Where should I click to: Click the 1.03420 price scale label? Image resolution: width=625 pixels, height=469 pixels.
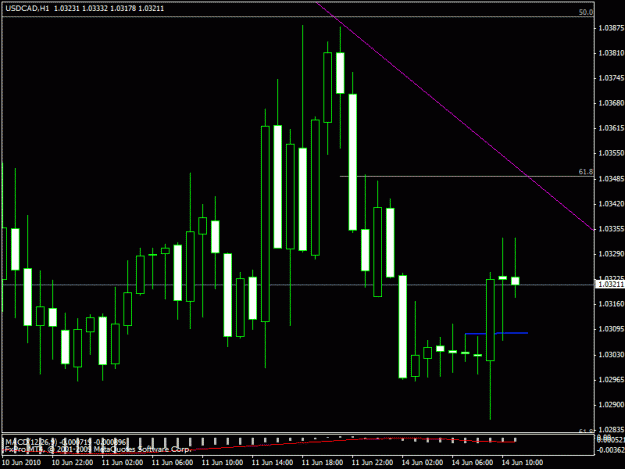(611, 204)
